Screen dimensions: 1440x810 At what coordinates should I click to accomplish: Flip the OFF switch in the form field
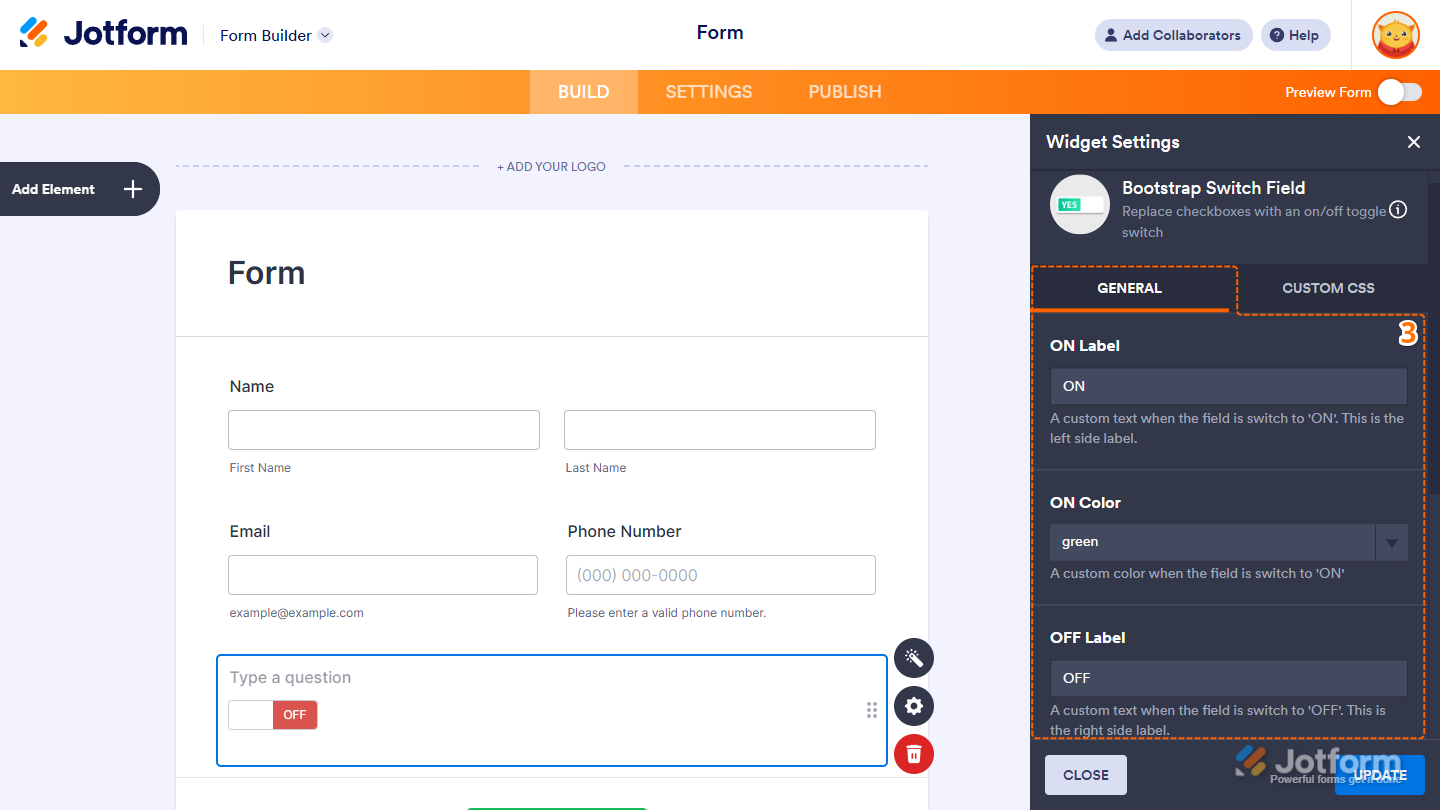(273, 714)
